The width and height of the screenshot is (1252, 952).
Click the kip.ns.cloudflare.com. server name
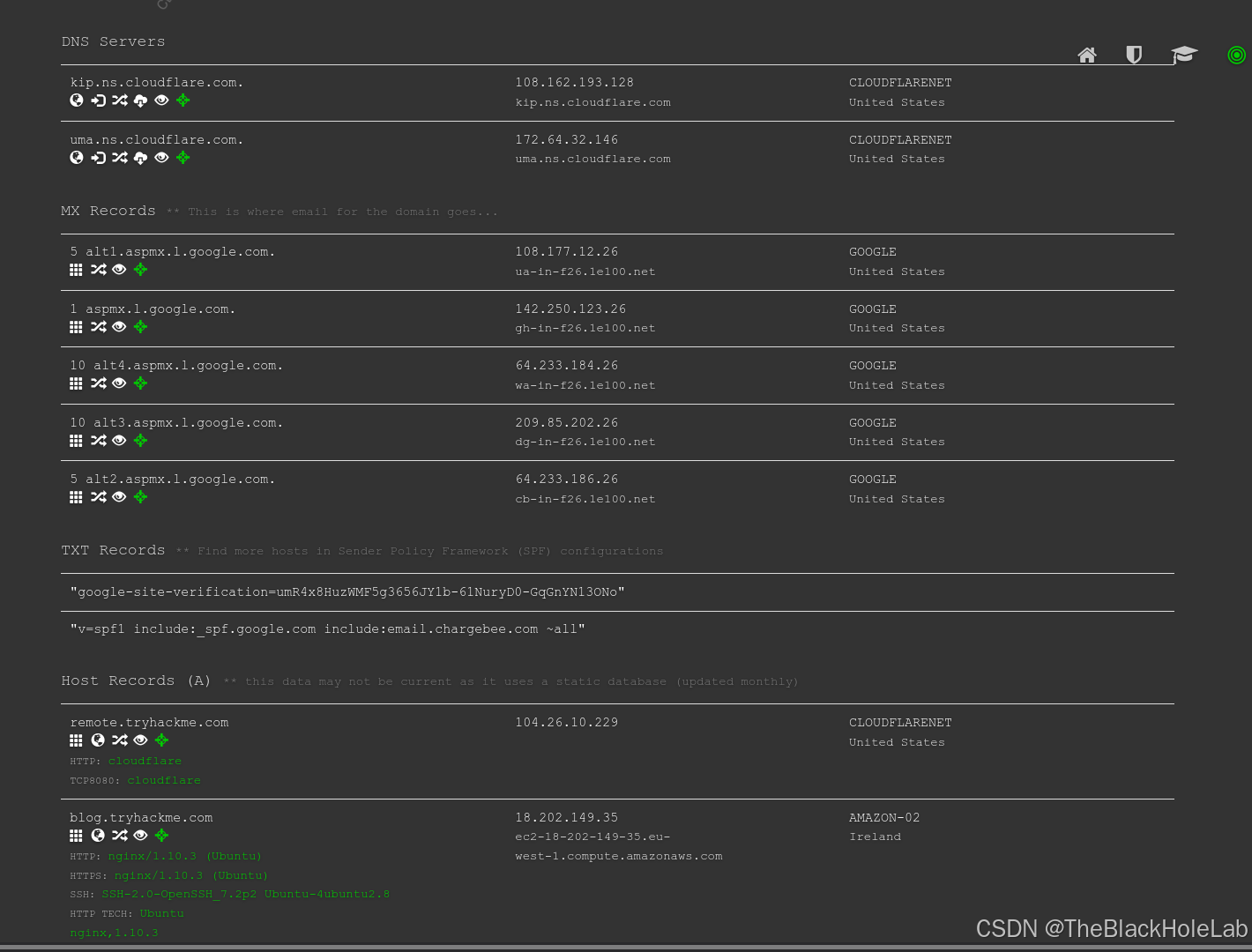point(157,83)
